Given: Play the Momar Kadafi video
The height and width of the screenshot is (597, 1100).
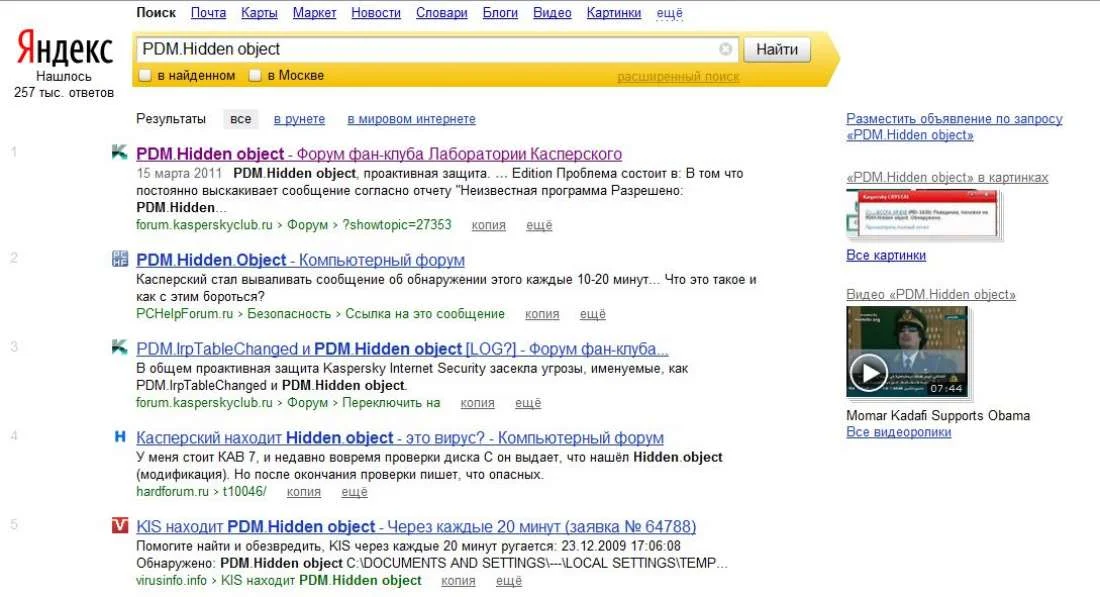Looking at the screenshot, I should tap(868, 373).
